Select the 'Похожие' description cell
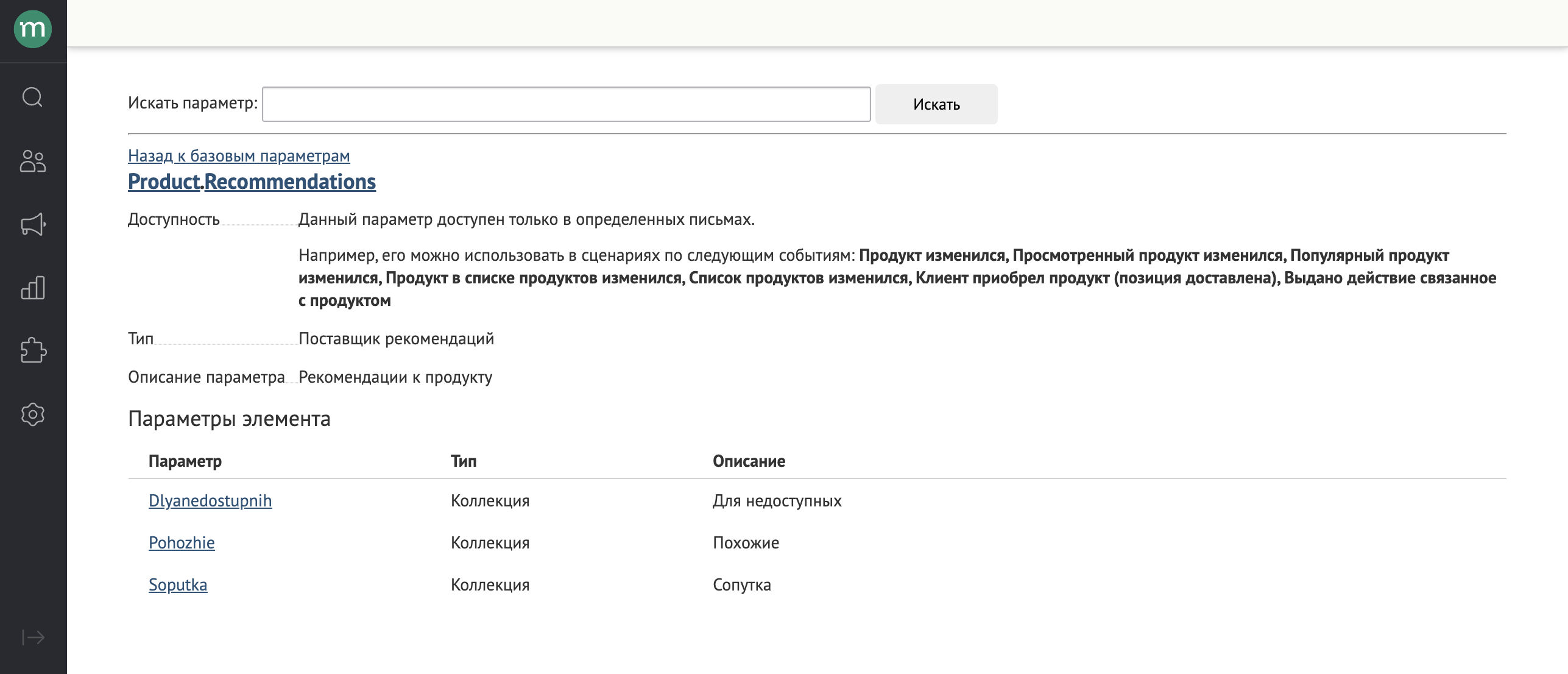 pyautogui.click(x=746, y=543)
